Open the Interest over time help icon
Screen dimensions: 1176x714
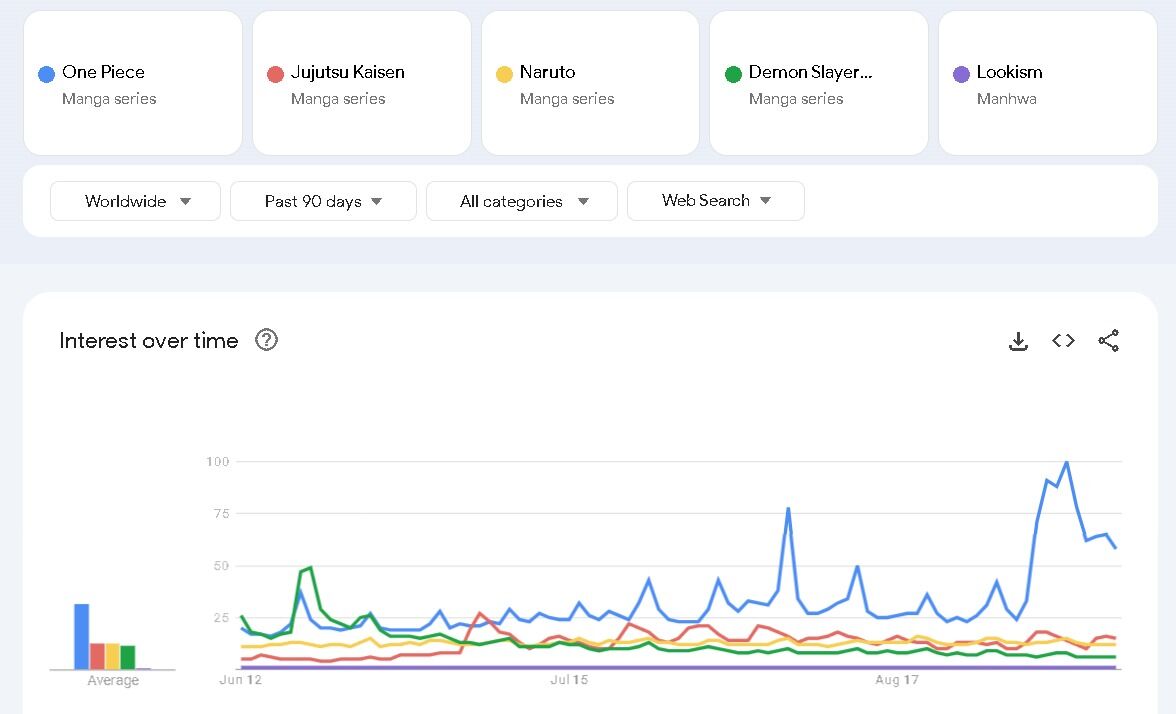(x=266, y=340)
